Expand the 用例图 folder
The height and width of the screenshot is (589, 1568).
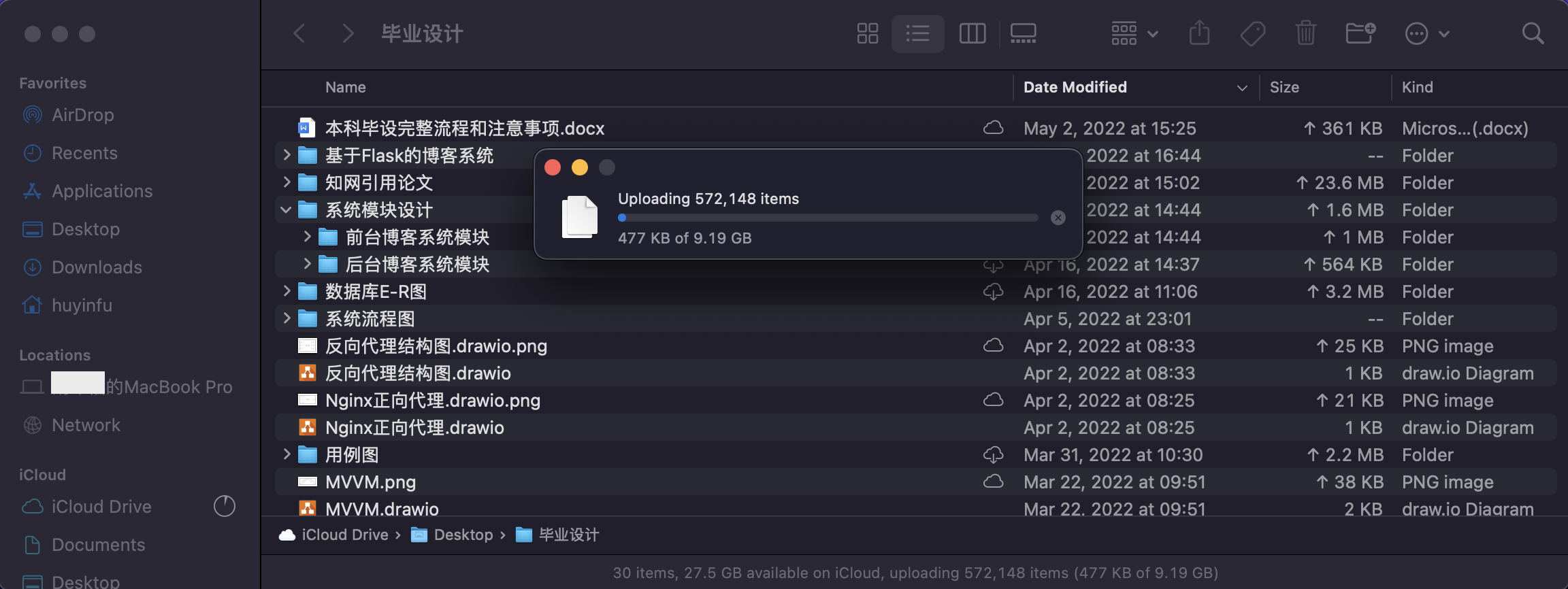pos(287,455)
